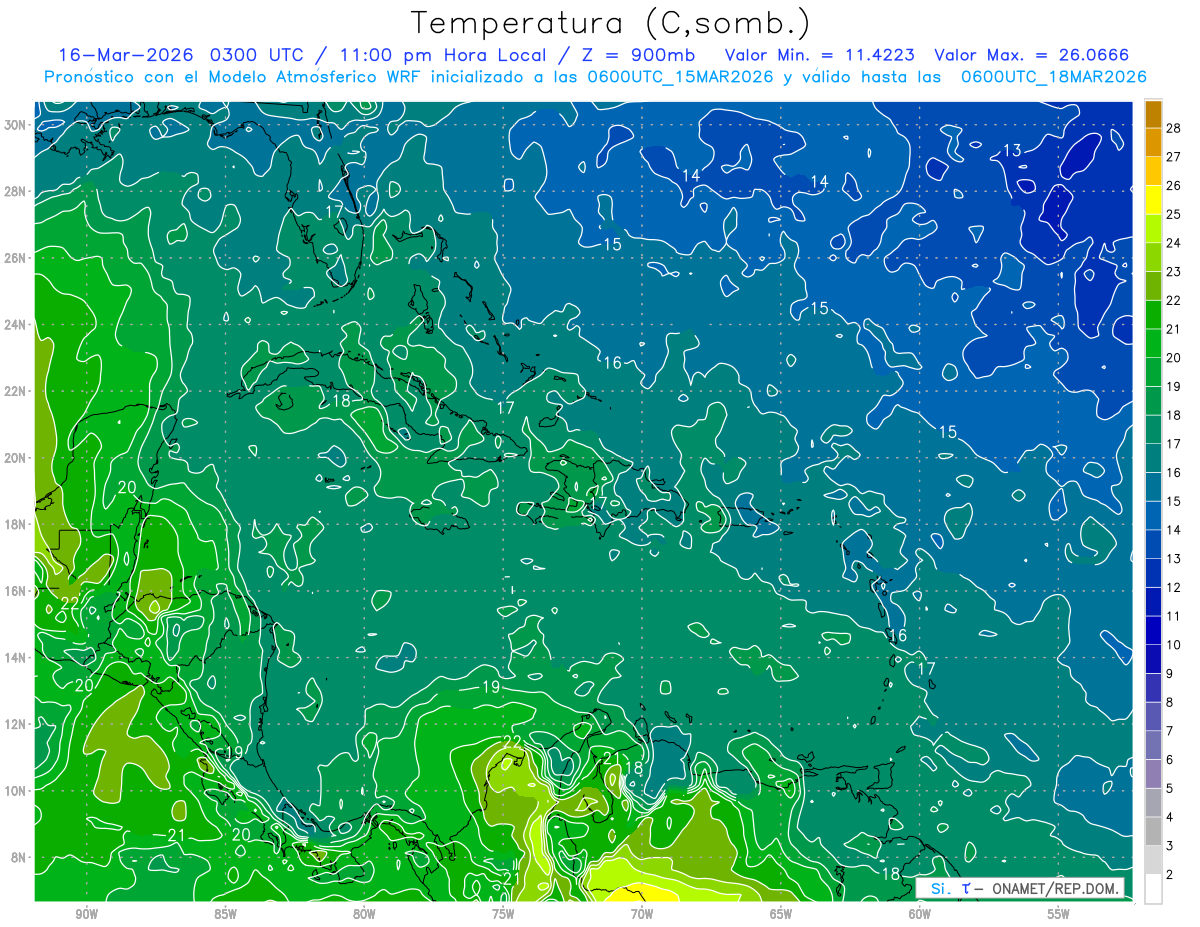Click color scale value 26
Viewport: 1200px width, 927px height.
[x=1173, y=185]
